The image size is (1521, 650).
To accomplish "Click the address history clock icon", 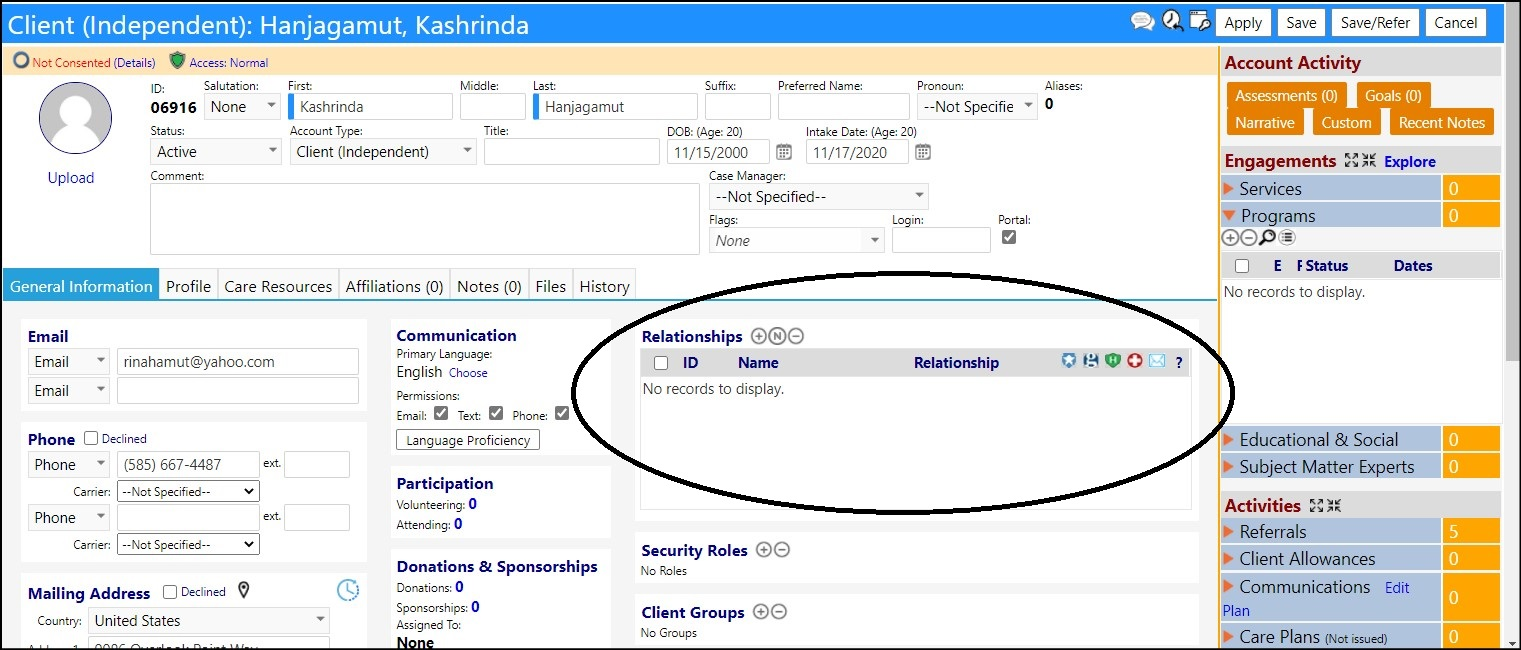I will [347, 590].
